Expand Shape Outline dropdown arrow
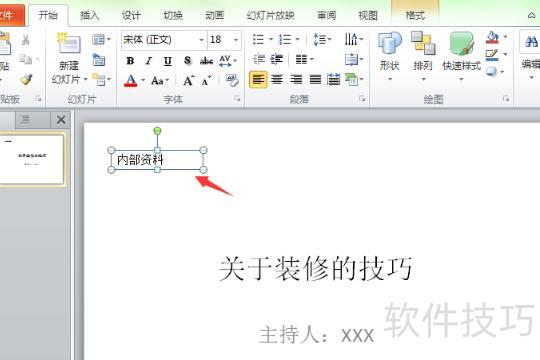Viewport: 540px width, 360px height. 505,54
